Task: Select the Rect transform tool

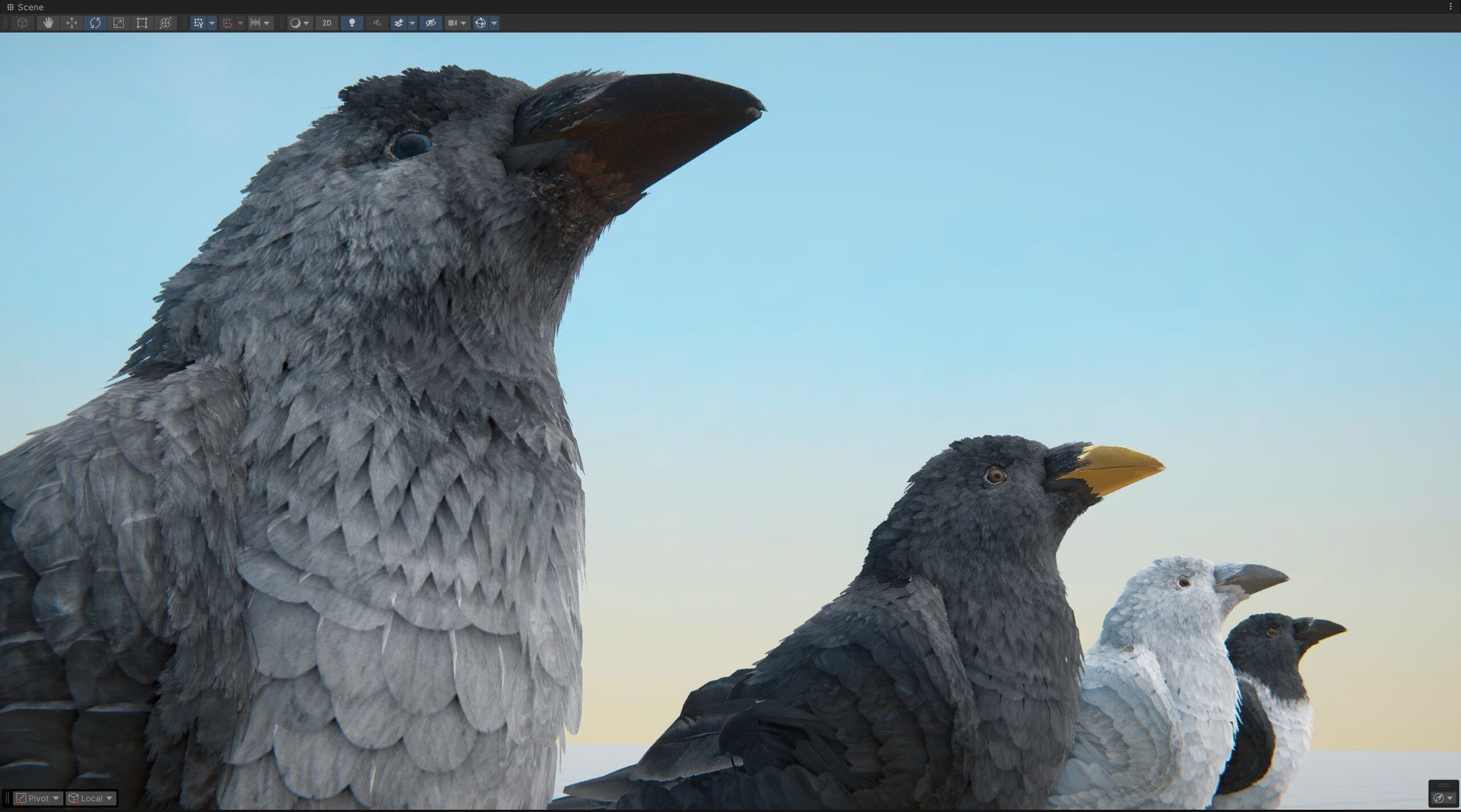Action: point(142,23)
